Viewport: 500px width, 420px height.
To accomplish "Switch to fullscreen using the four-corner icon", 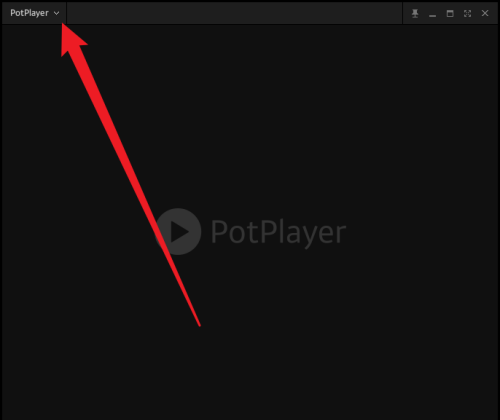I will pyautogui.click(x=467, y=13).
